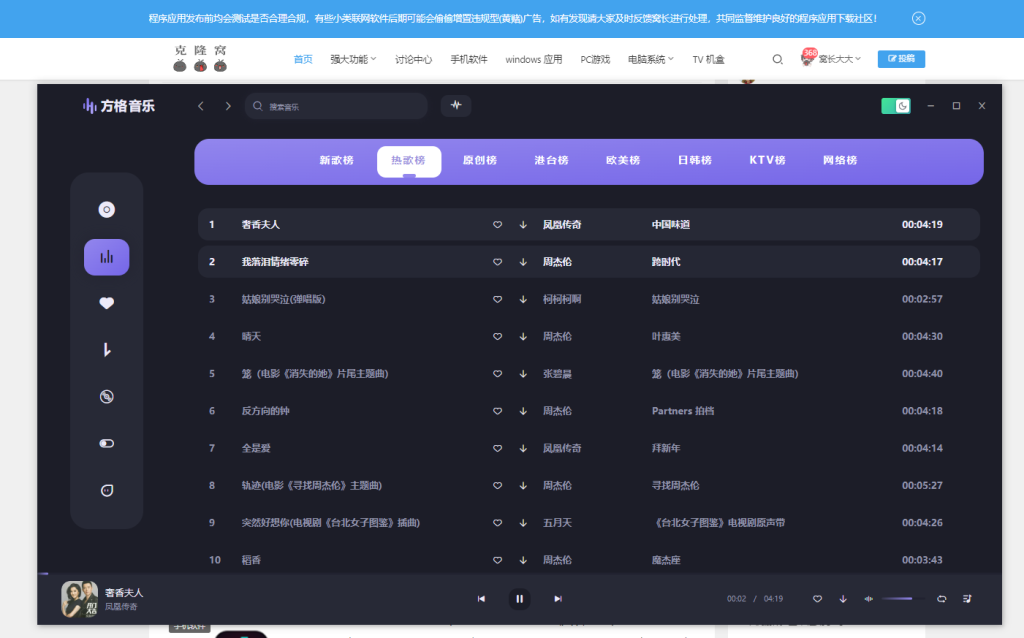Switch to 新歌榜 tab
Viewport: 1024px width, 638px height.
coord(336,161)
